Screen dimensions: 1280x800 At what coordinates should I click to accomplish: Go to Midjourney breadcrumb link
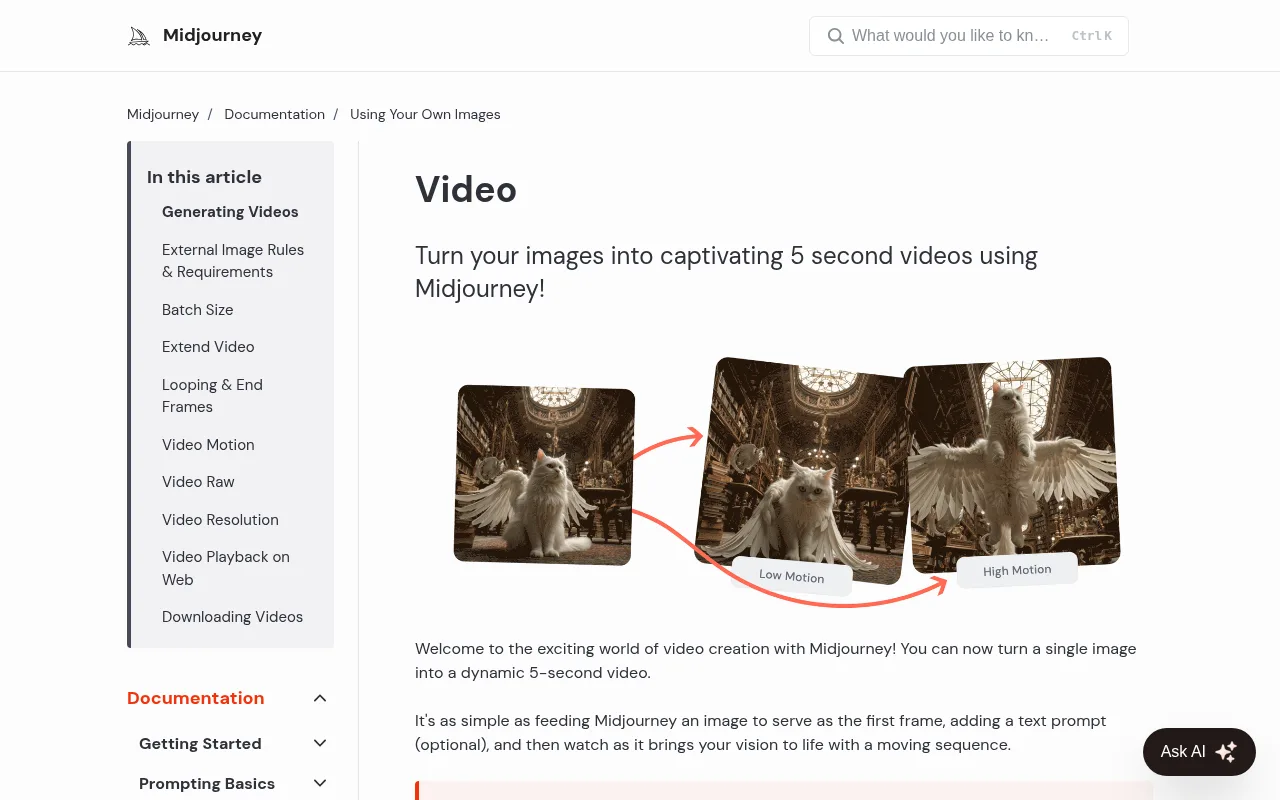163,114
